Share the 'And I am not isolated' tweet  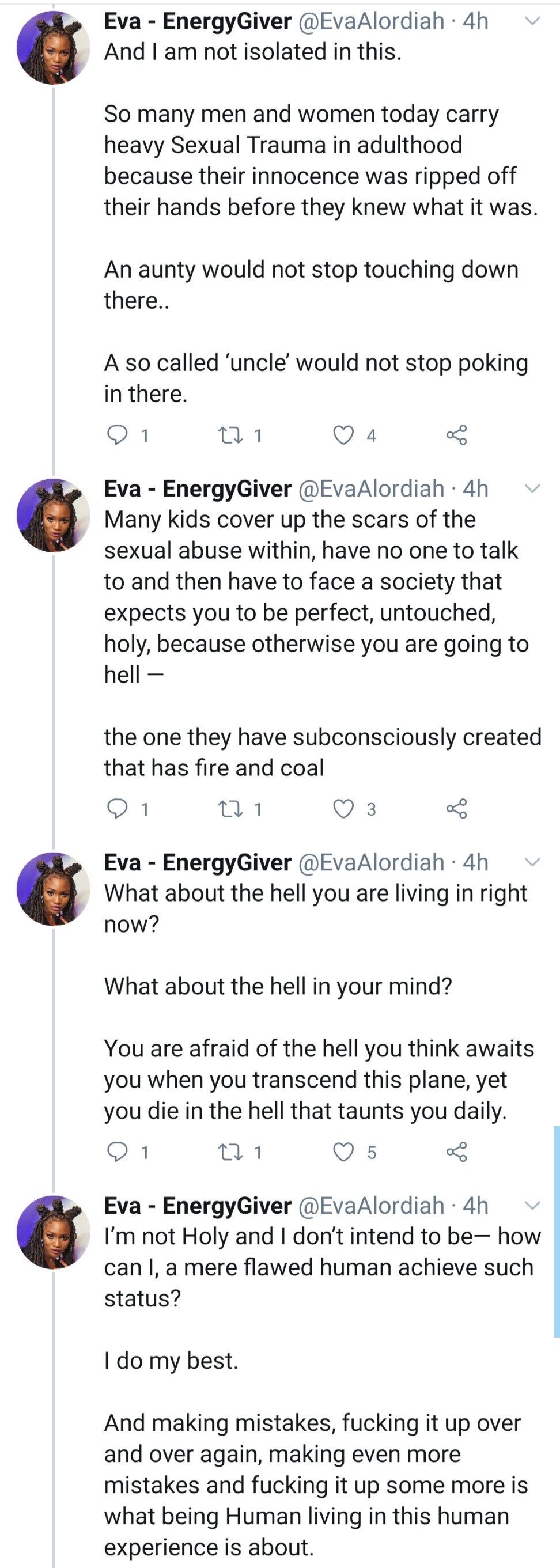(x=456, y=434)
